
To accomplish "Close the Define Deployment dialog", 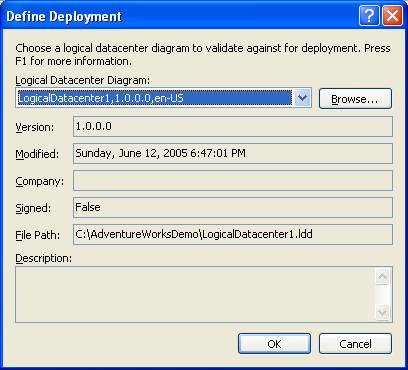I will [x=392, y=15].
